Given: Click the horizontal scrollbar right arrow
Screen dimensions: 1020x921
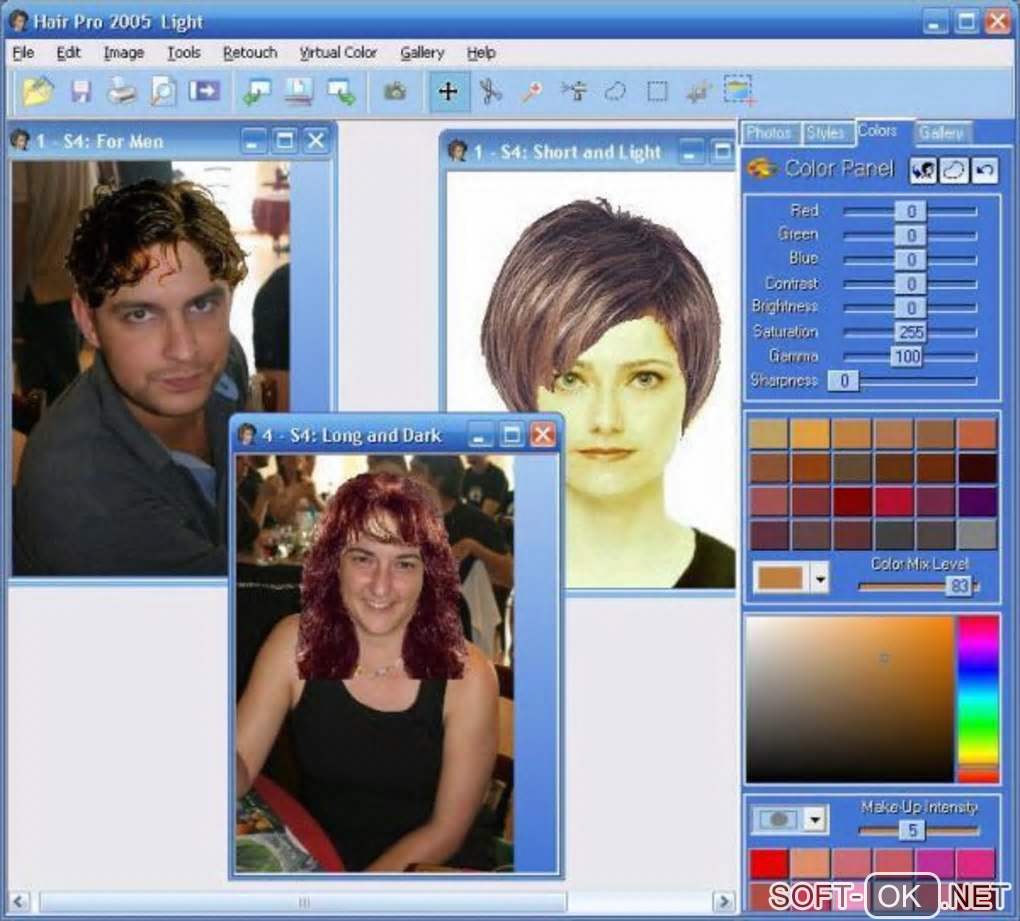Looking at the screenshot, I should pos(723,901).
